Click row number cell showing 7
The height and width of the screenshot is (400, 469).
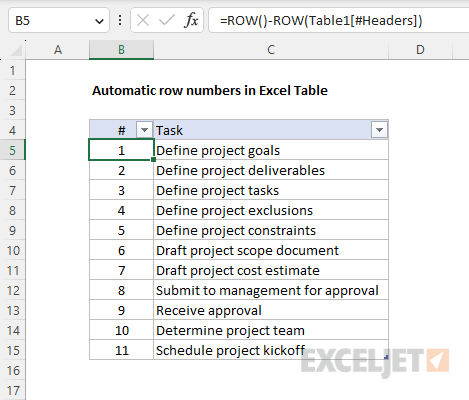pos(121,270)
